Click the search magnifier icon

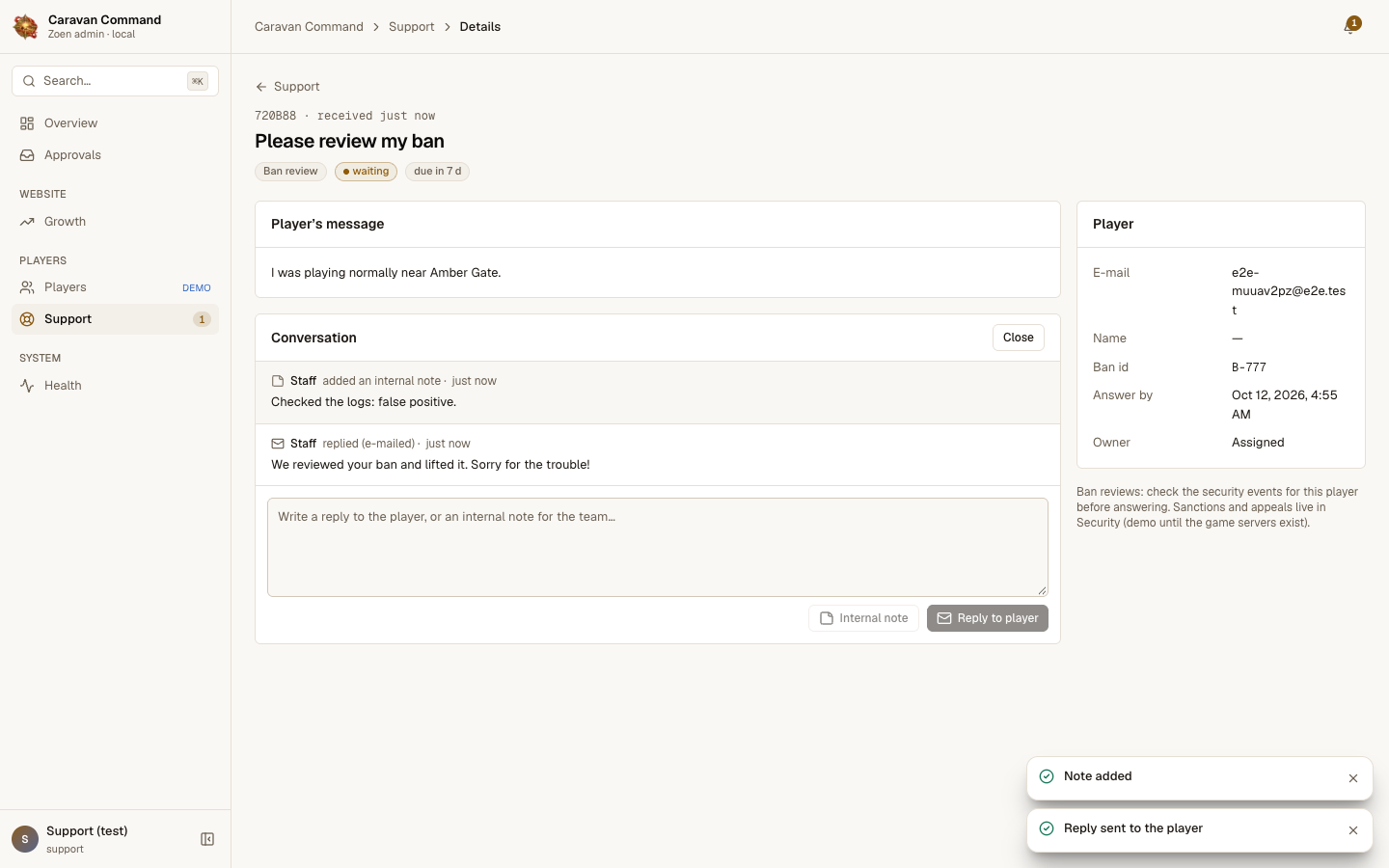(x=29, y=81)
